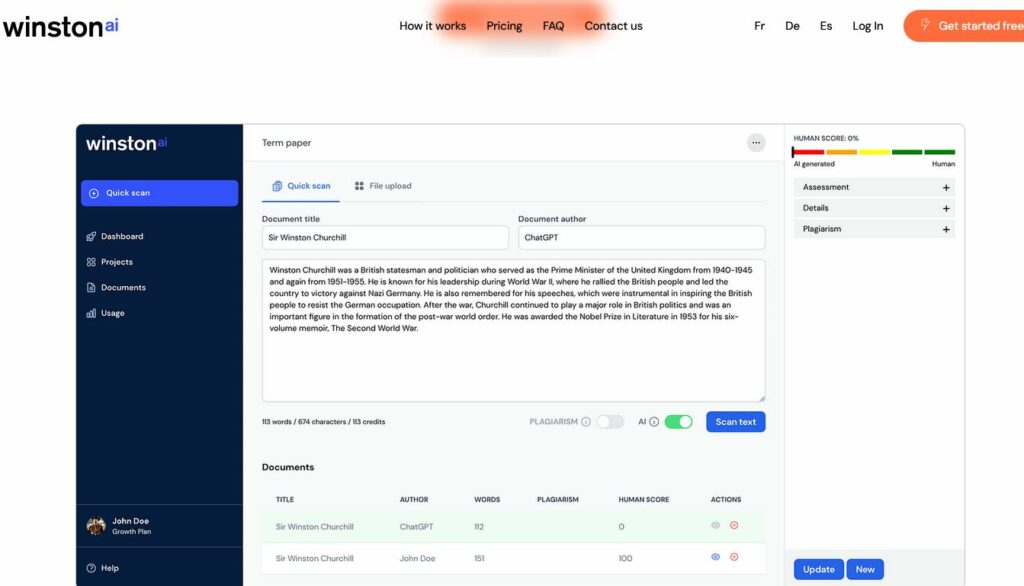Click the Scan text button

pos(735,422)
